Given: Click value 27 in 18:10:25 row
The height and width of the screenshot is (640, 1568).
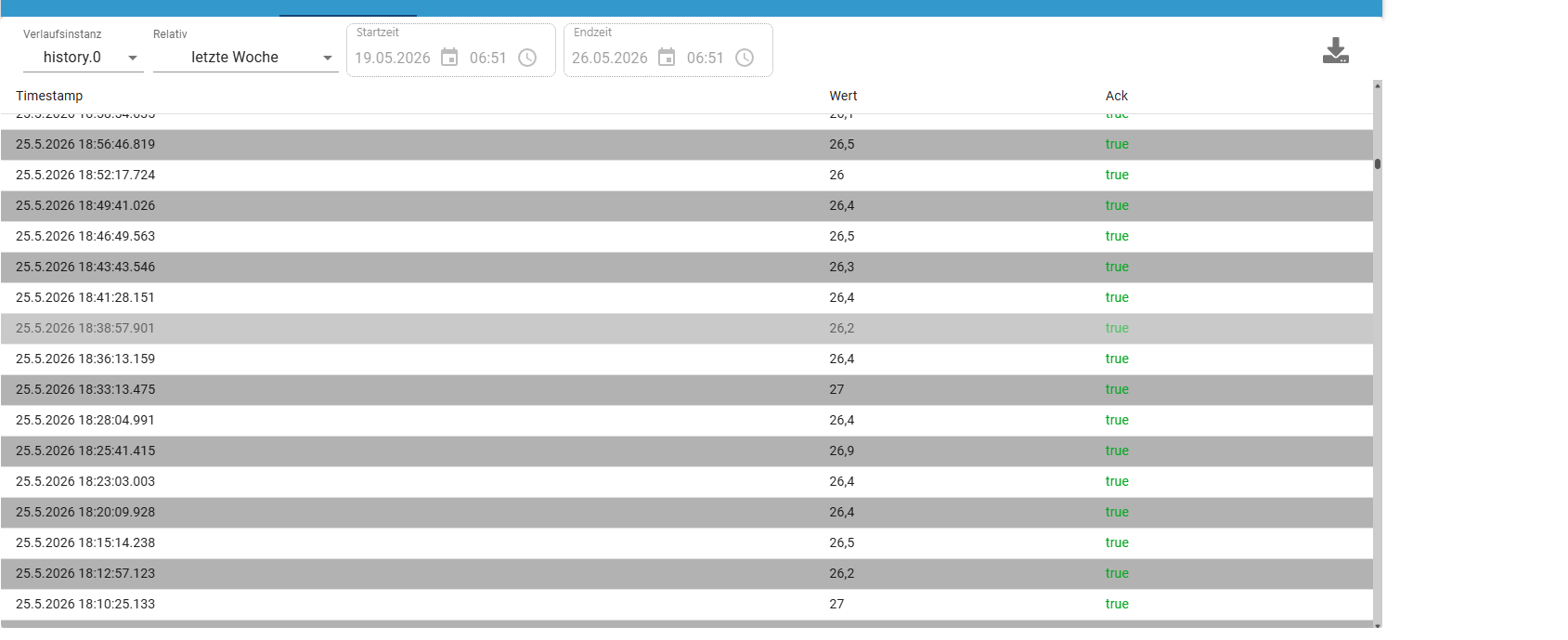Looking at the screenshot, I should tap(836, 604).
